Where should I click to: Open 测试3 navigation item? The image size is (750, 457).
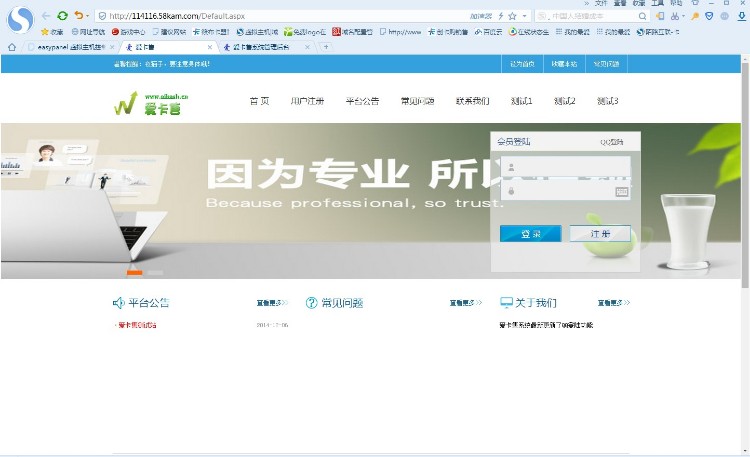click(x=607, y=101)
